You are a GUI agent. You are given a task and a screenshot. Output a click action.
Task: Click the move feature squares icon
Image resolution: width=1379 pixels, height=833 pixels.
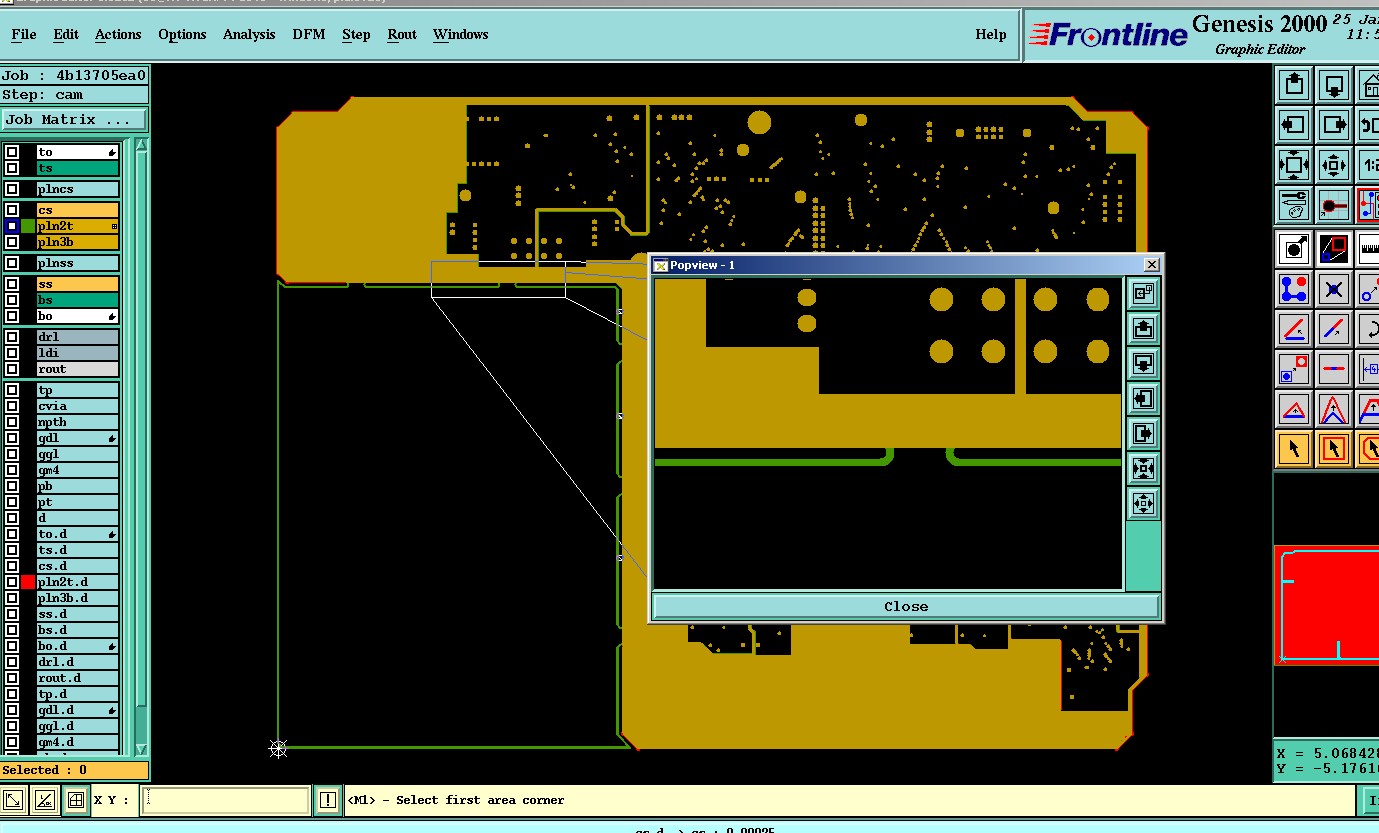[1294, 369]
